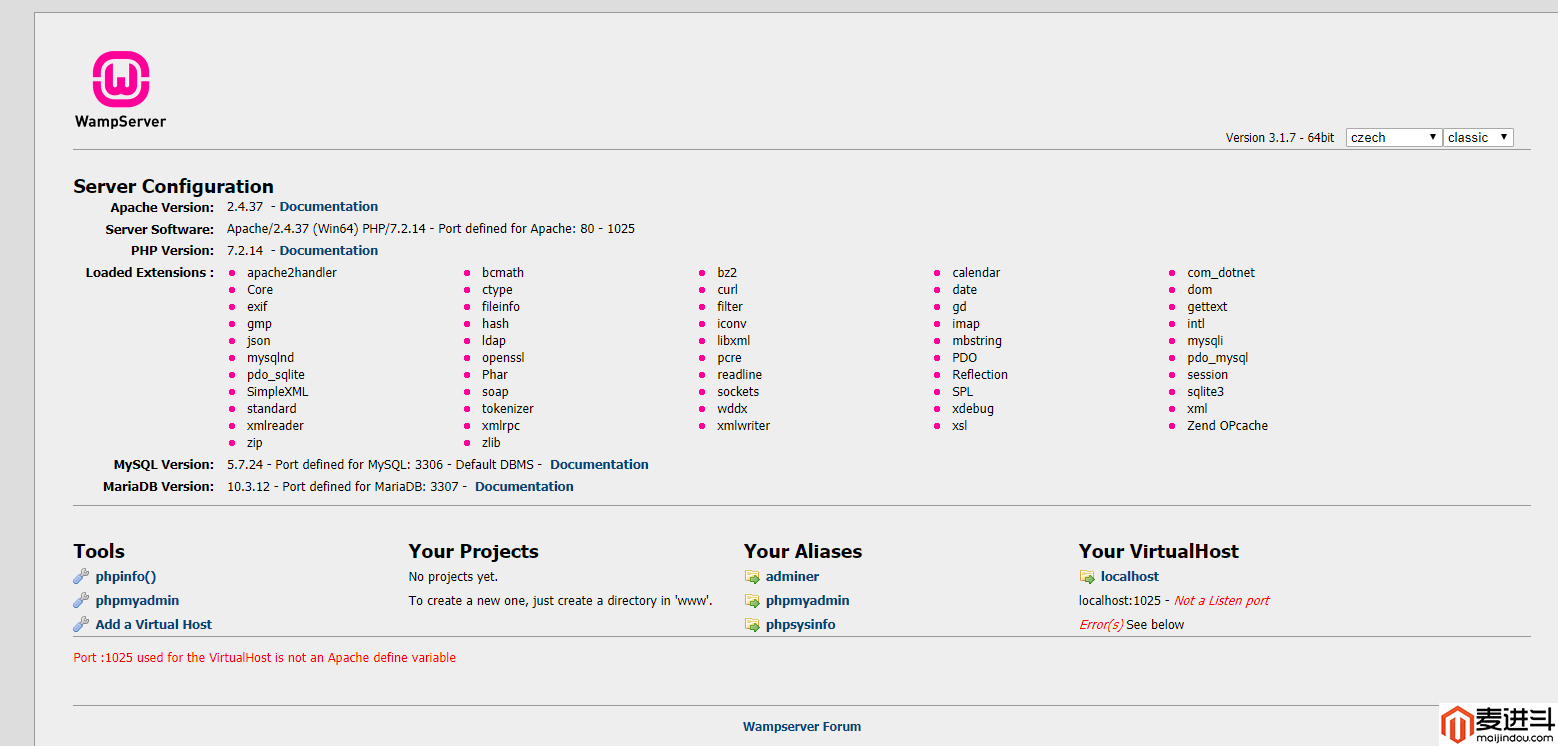Click the folder icon beside phpmyadmin alias
This screenshot has height=746, width=1558.
[752, 601]
